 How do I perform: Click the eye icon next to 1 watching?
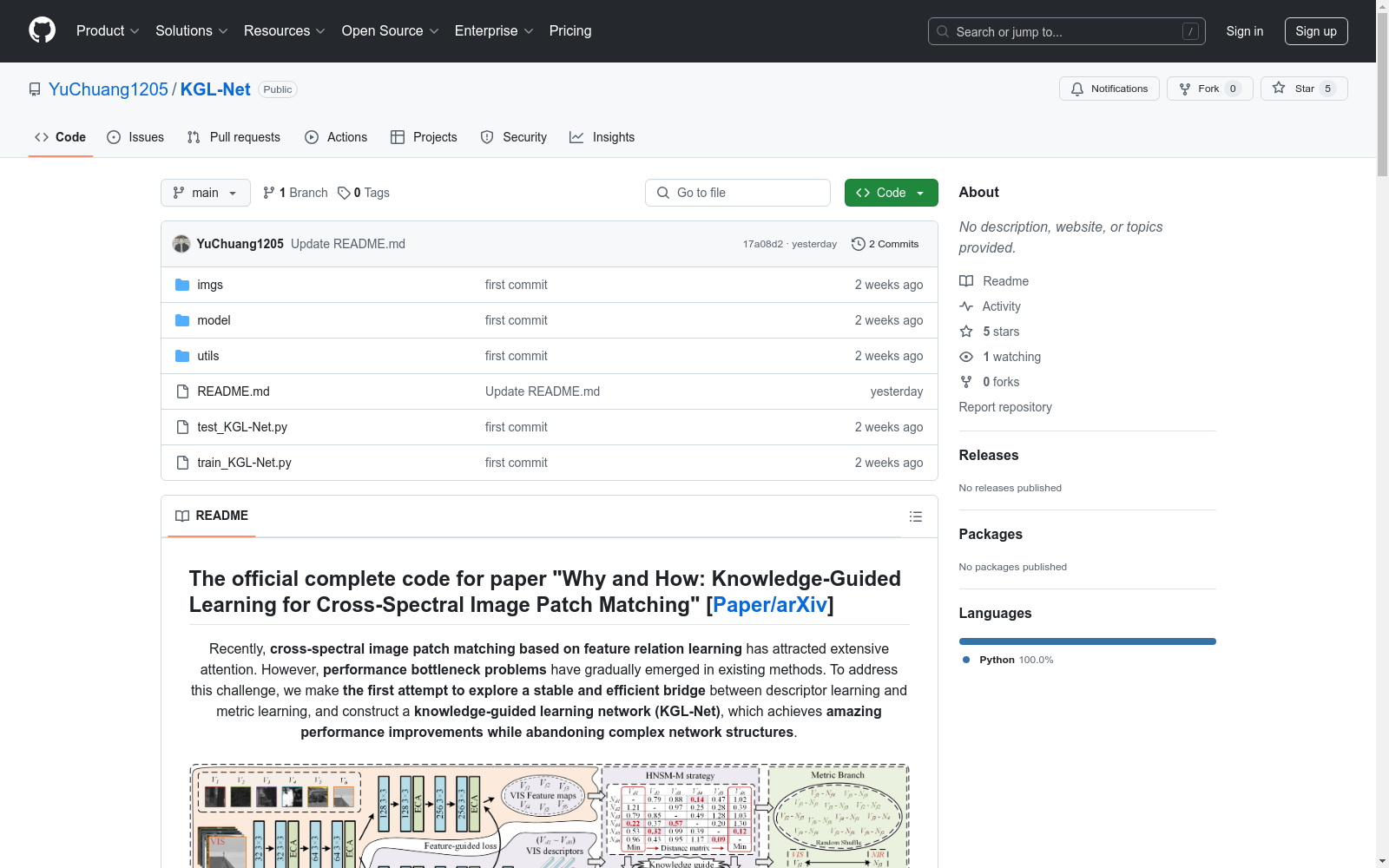pos(966,357)
